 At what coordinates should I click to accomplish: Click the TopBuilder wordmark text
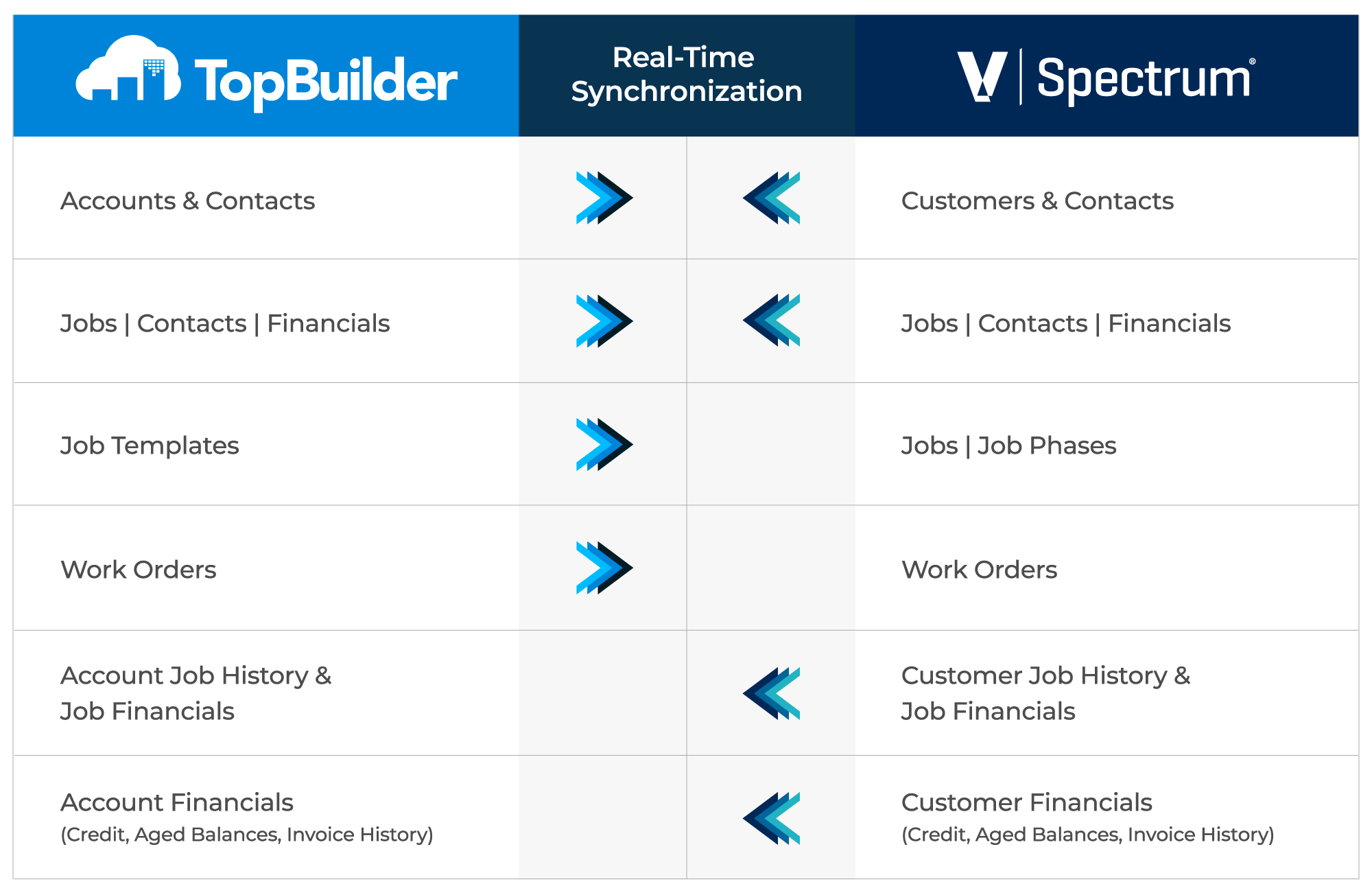click(326, 82)
